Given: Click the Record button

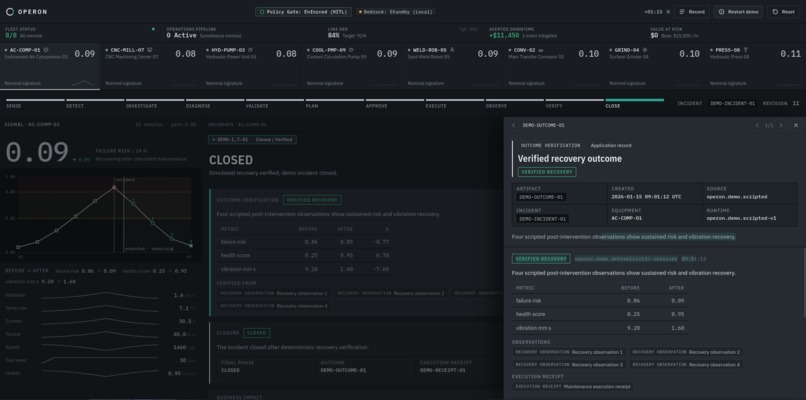Looking at the screenshot, I should [692, 12].
